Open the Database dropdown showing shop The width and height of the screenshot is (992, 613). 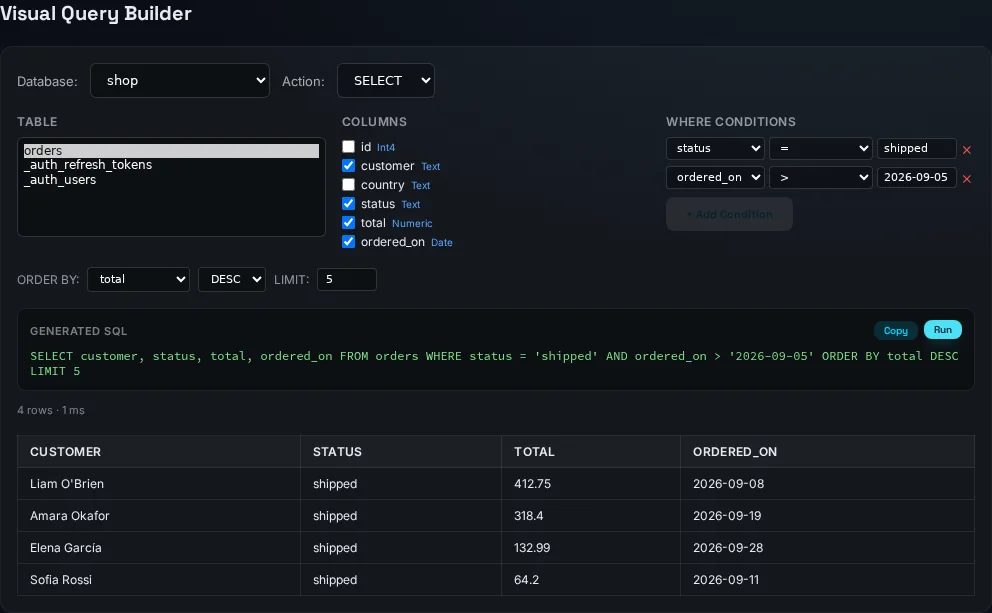(180, 80)
